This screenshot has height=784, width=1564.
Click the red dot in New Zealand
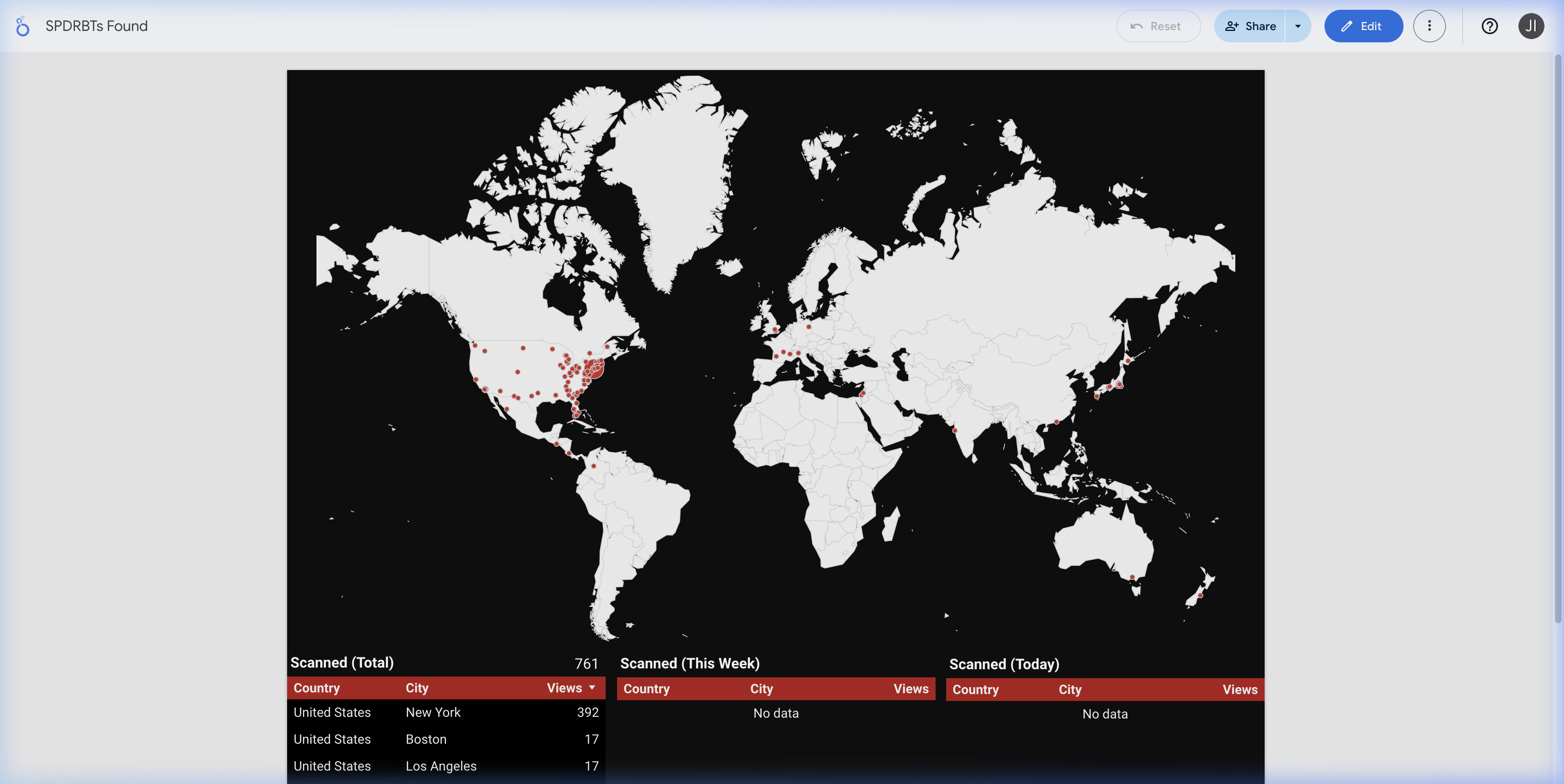pyautogui.click(x=1200, y=595)
